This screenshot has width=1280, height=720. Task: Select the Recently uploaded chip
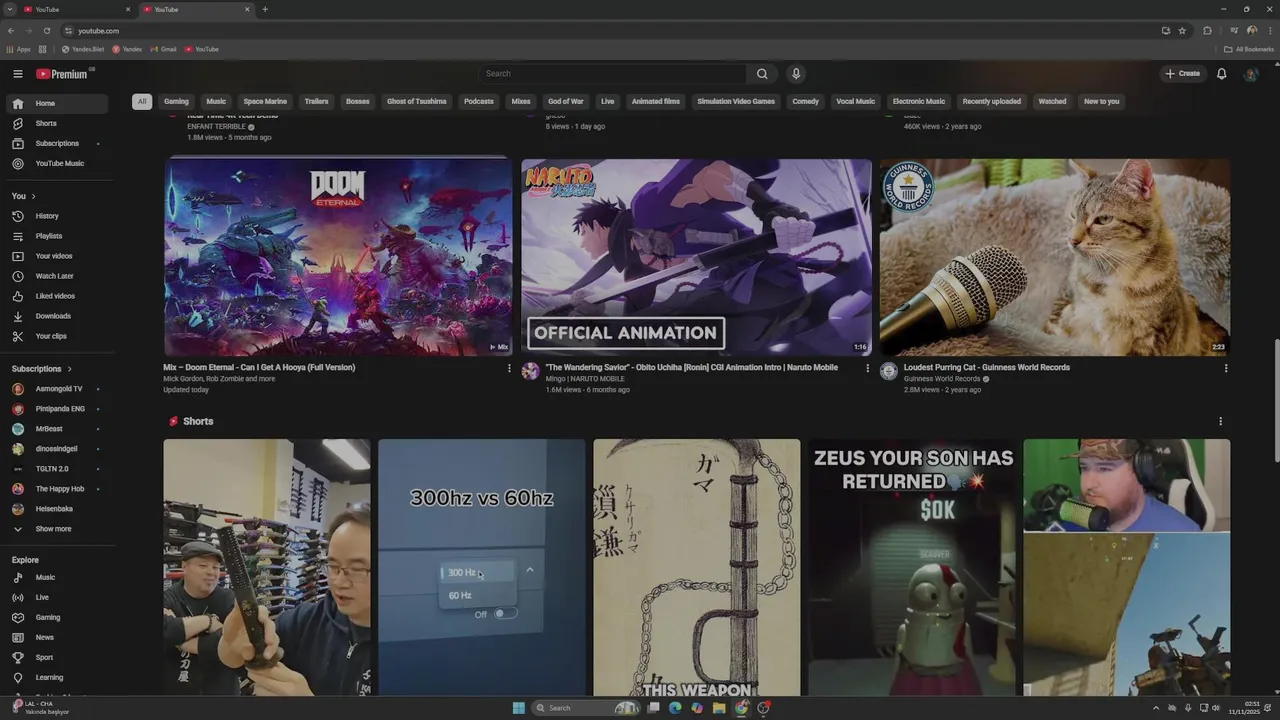point(992,101)
